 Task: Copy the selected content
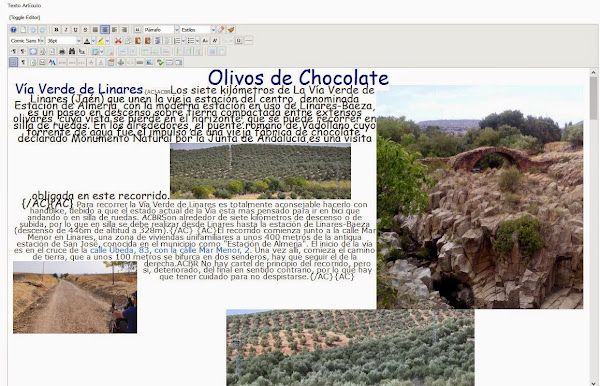128,41
